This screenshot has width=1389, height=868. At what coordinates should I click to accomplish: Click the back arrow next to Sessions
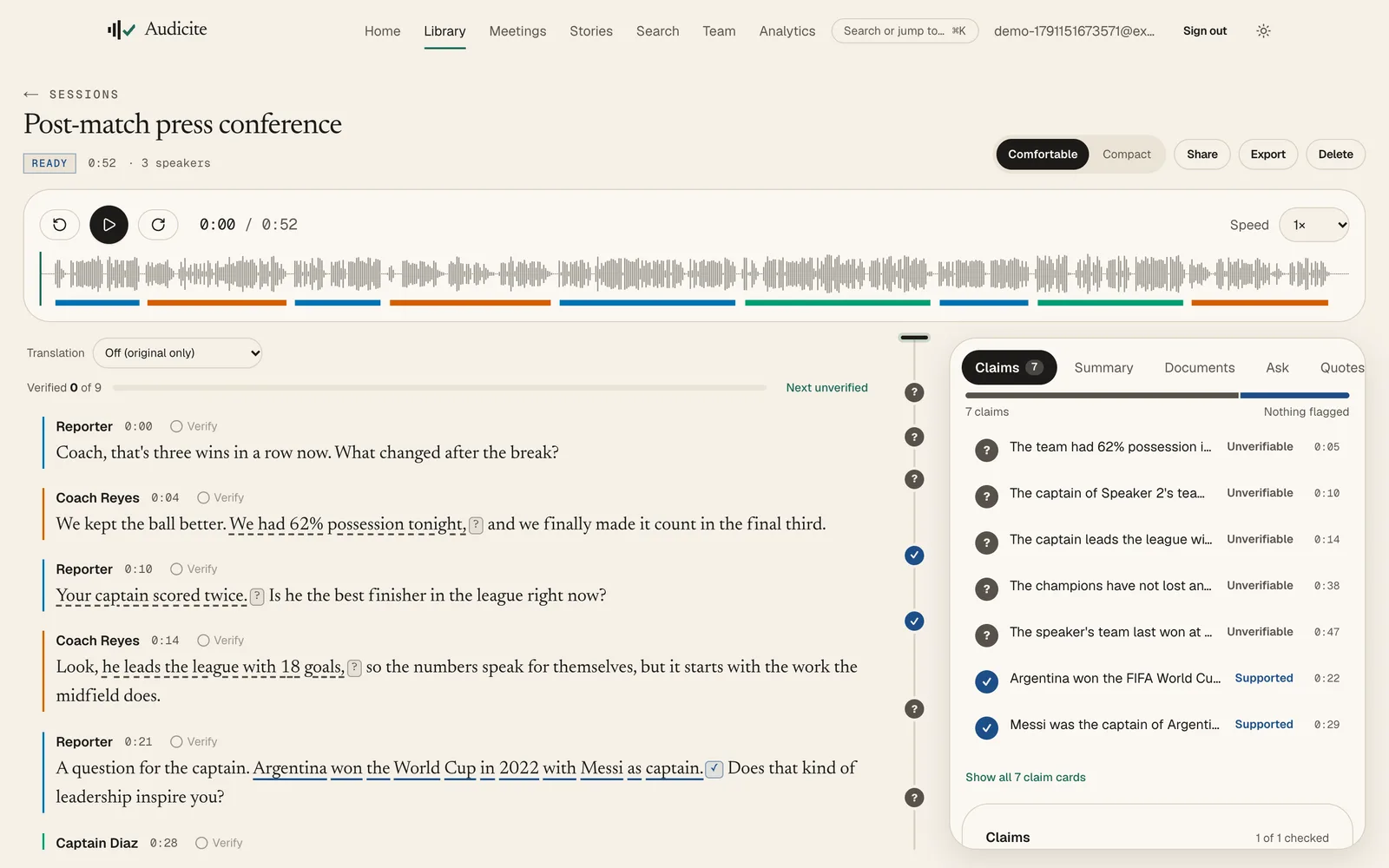tap(31, 94)
